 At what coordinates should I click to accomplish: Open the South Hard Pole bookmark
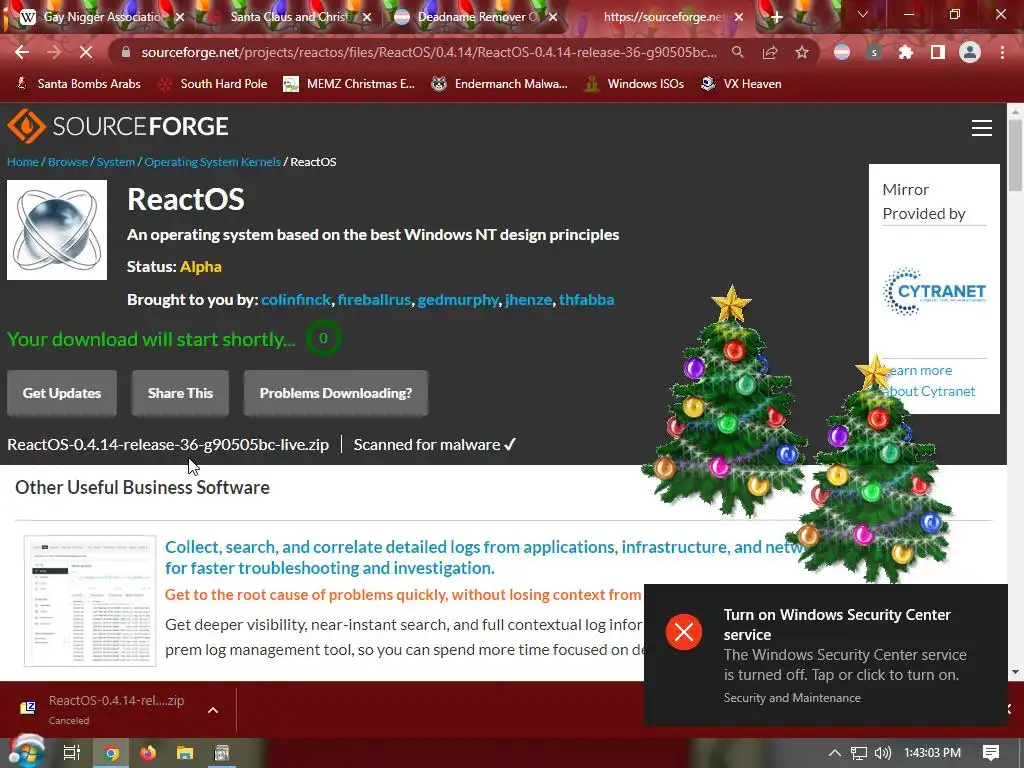pyautogui.click(x=213, y=84)
